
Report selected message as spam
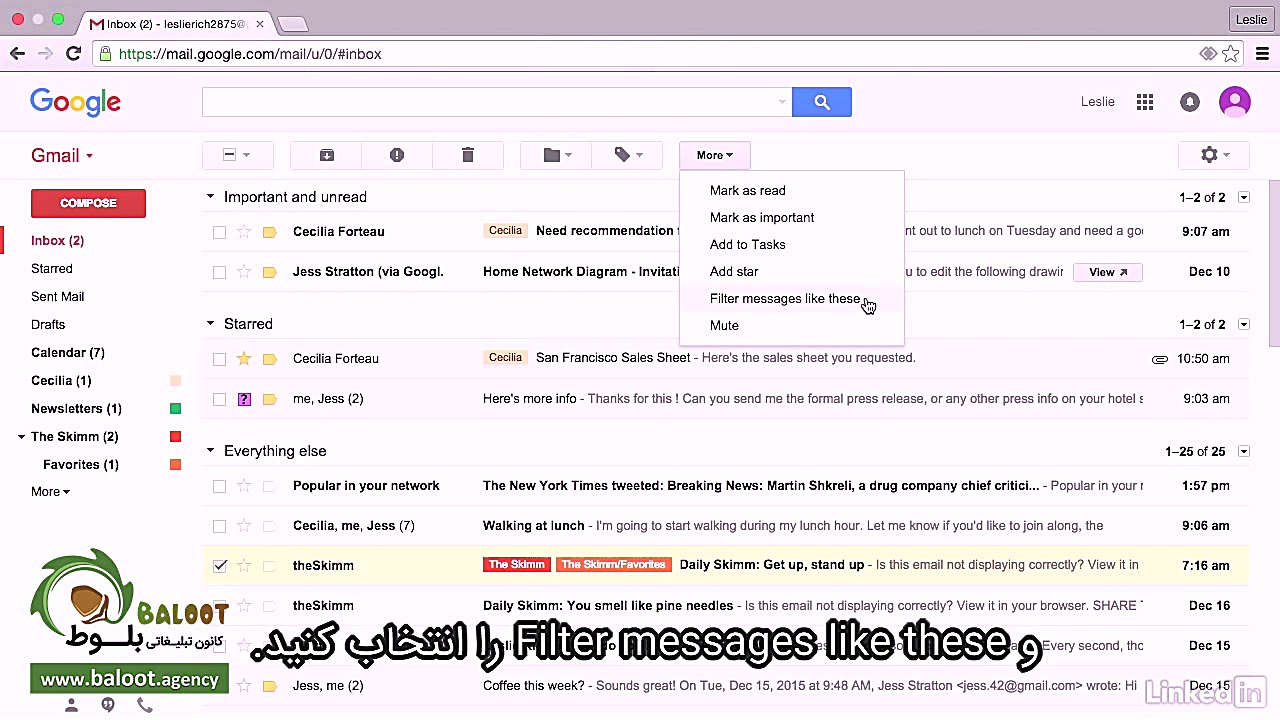tap(397, 155)
